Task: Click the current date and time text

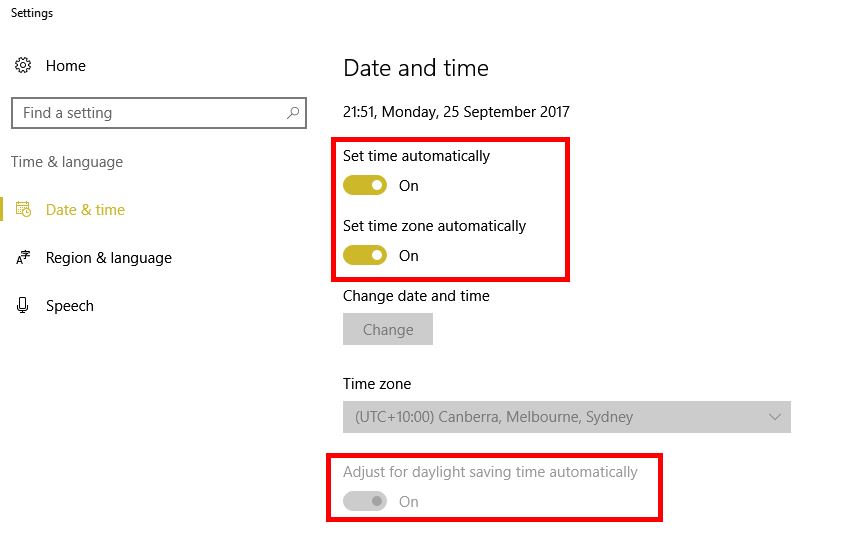Action: 456,112
